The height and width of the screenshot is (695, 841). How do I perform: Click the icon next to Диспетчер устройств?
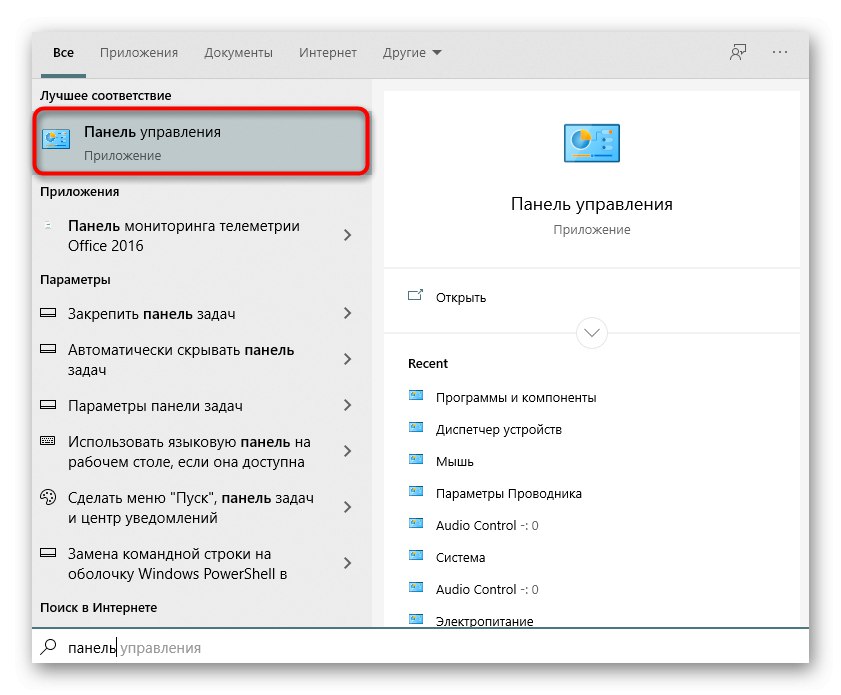416,429
